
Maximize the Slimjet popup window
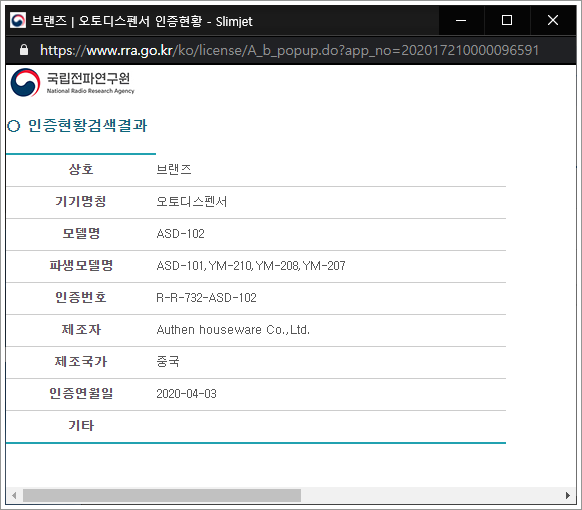tap(507, 20)
